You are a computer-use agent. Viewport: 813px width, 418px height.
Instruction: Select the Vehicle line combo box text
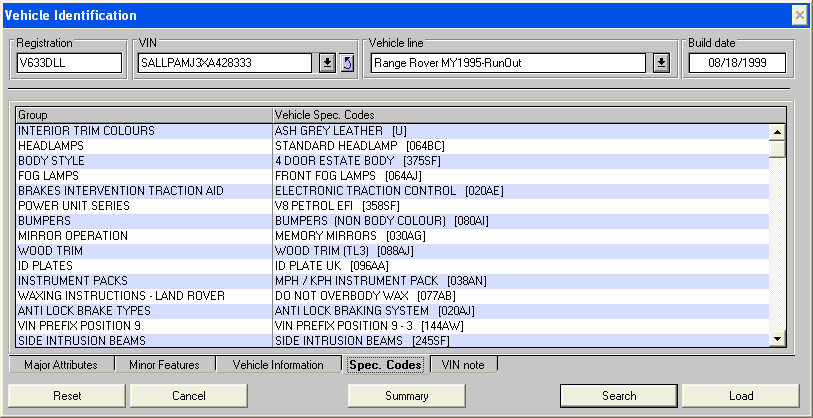(x=508, y=63)
